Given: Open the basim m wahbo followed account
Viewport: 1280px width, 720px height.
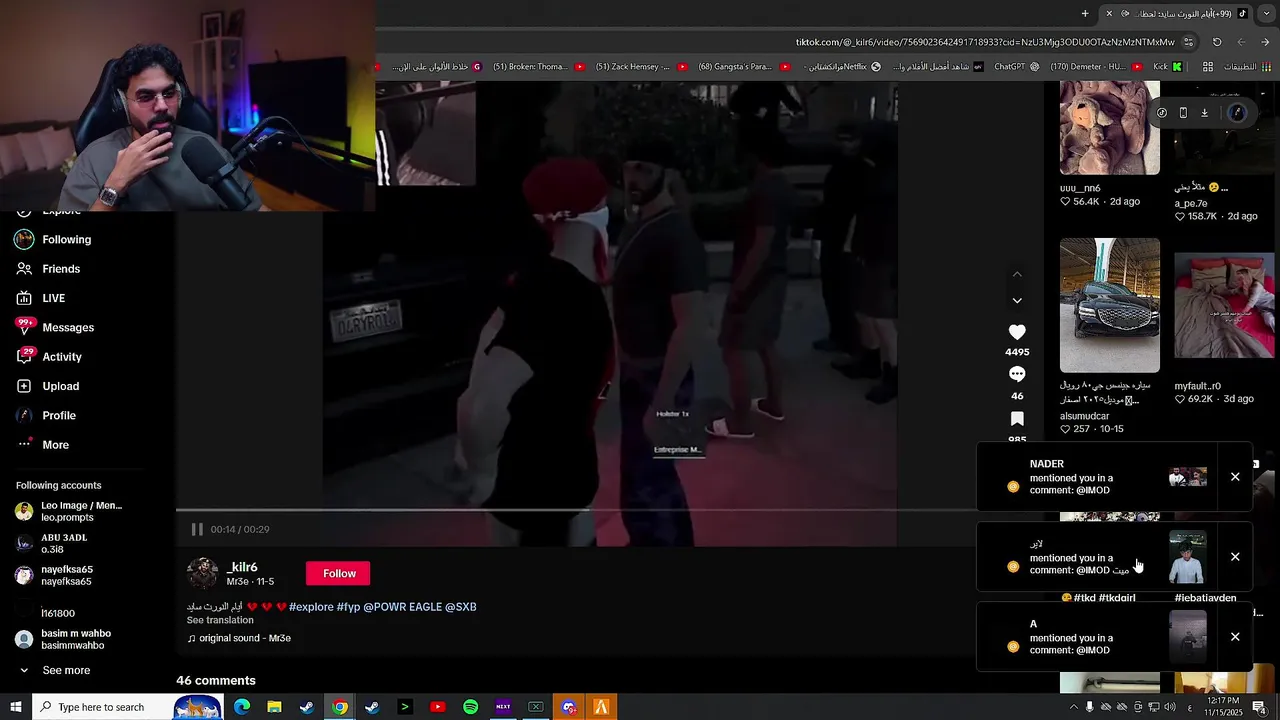Looking at the screenshot, I should tap(64, 639).
